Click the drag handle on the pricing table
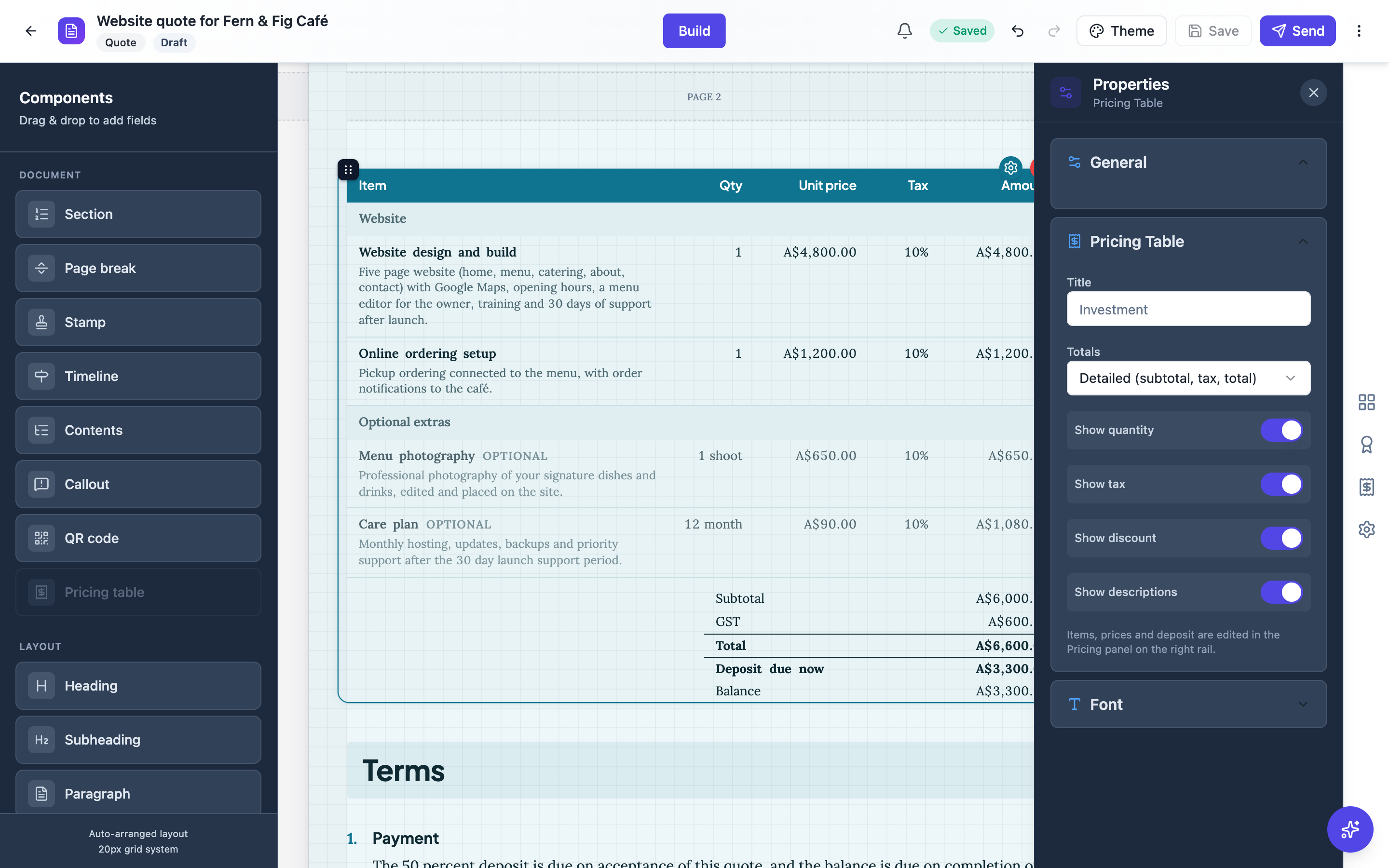The height and width of the screenshot is (868, 1389). [x=348, y=170]
